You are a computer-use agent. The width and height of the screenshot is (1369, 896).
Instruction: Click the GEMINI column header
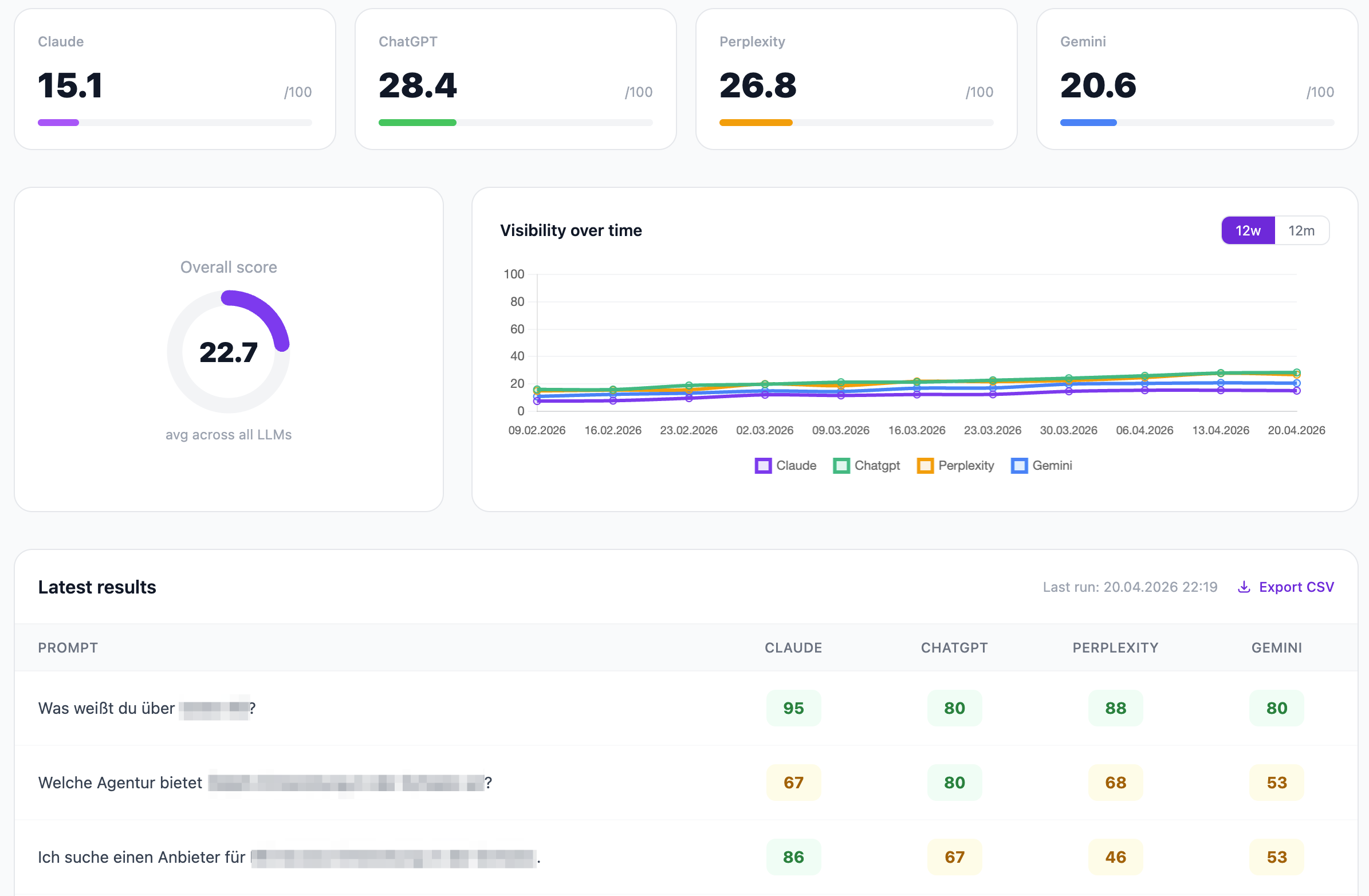[1276, 648]
